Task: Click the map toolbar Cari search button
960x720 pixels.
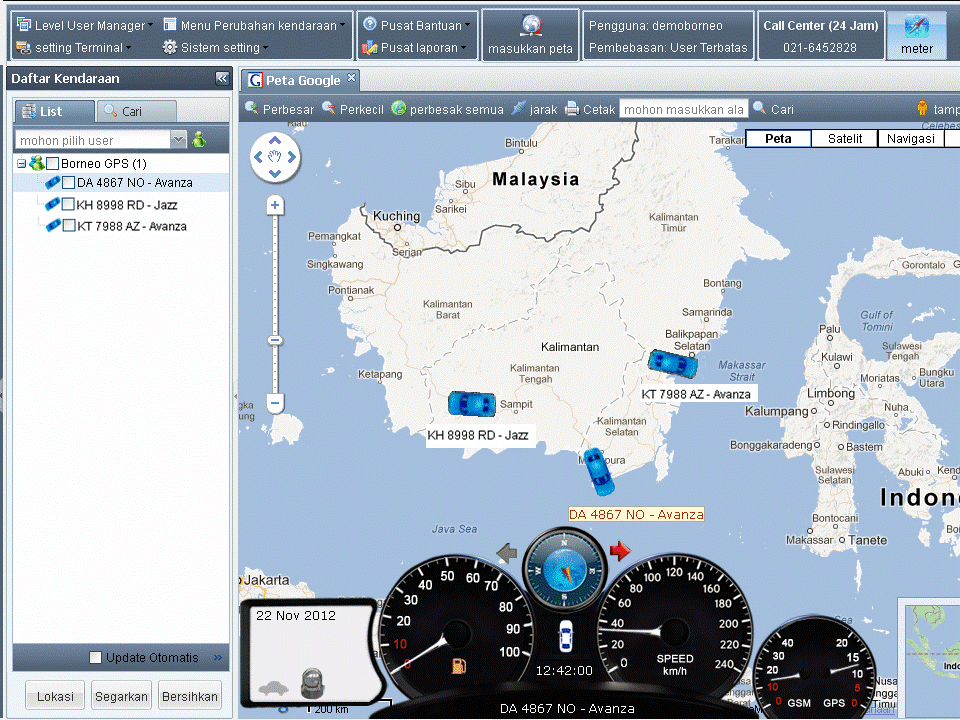Action: (773, 109)
